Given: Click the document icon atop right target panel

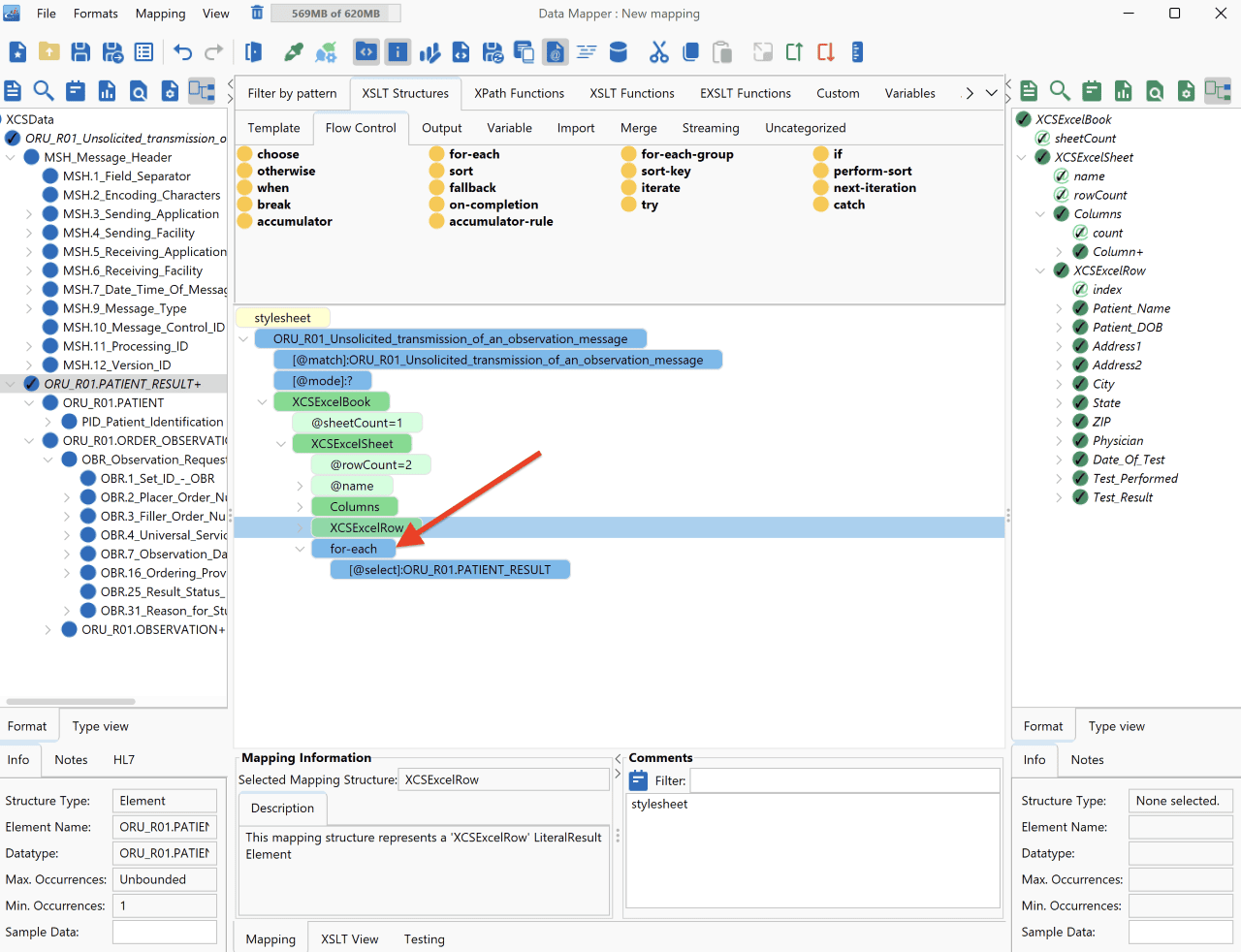Looking at the screenshot, I should tap(1029, 91).
